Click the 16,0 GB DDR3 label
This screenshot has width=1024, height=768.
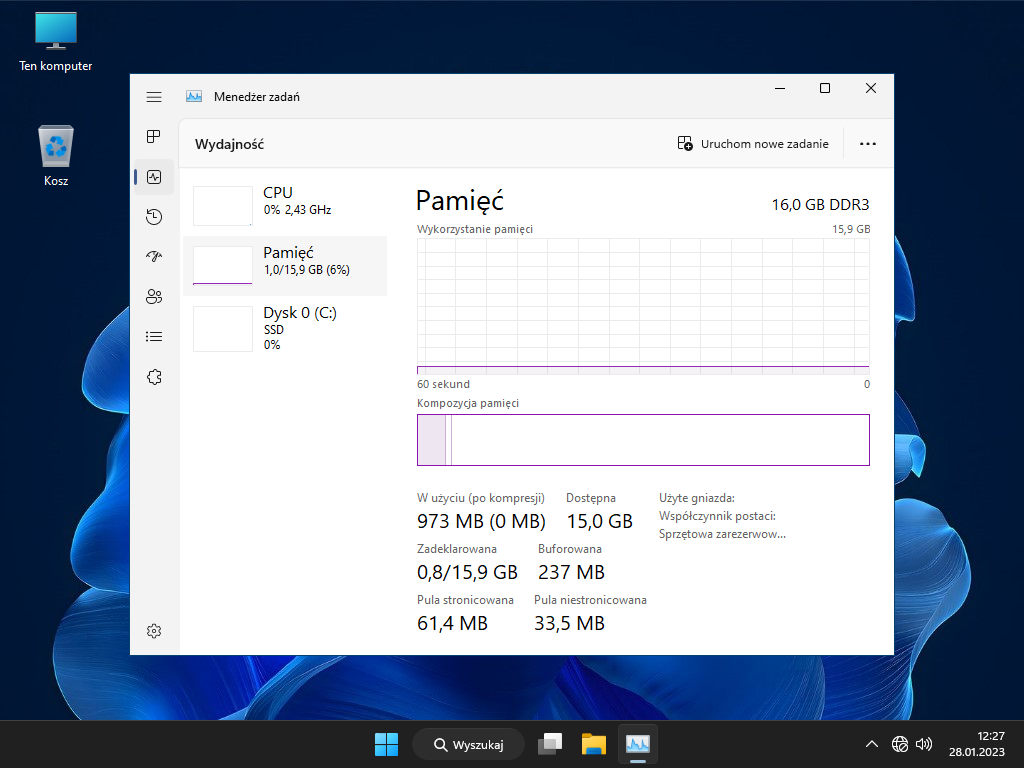tap(820, 204)
